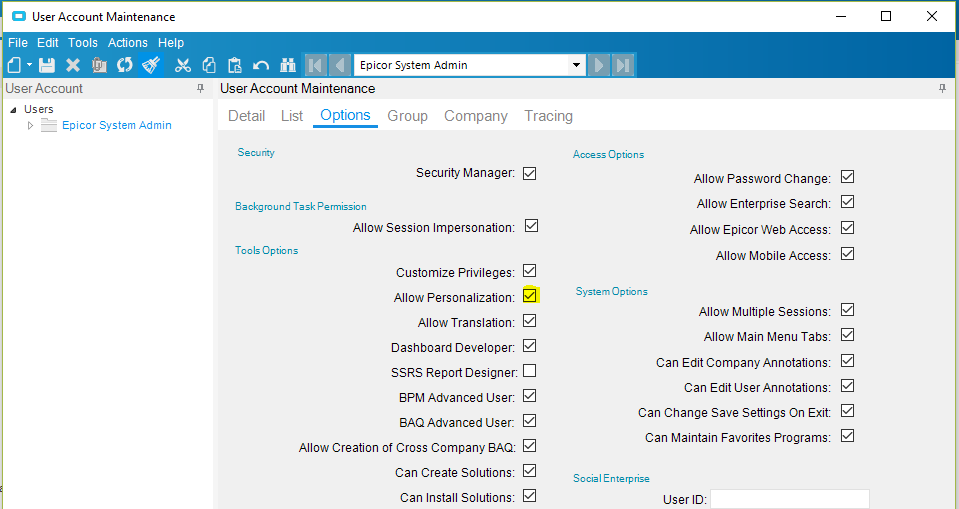The width and height of the screenshot is (959, 509).
Task: Click the Clear broom toolbar icon
Action: [150, 65]
